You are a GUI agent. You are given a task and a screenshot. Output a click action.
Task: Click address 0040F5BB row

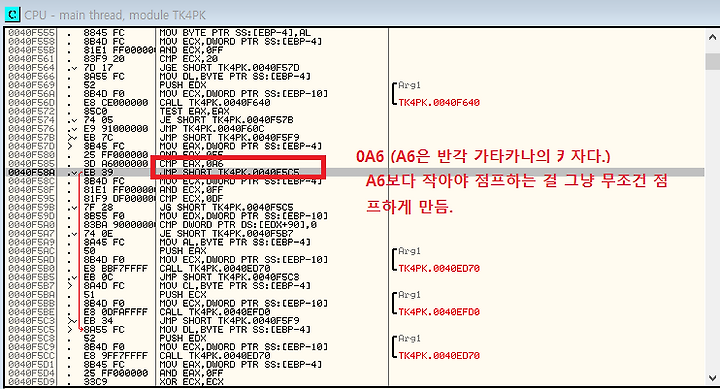point(31,303)
